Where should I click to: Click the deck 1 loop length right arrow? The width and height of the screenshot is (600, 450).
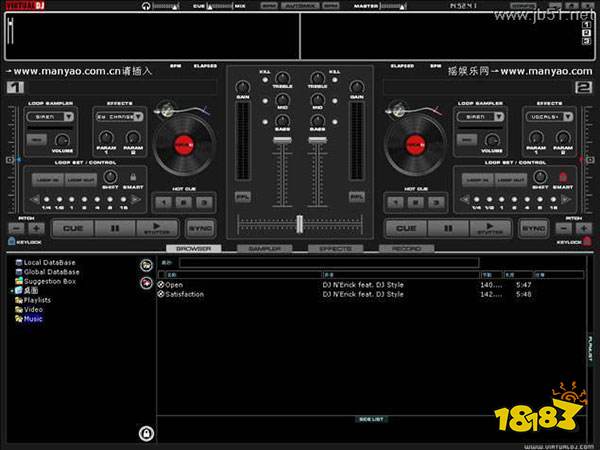click(135, 199)
